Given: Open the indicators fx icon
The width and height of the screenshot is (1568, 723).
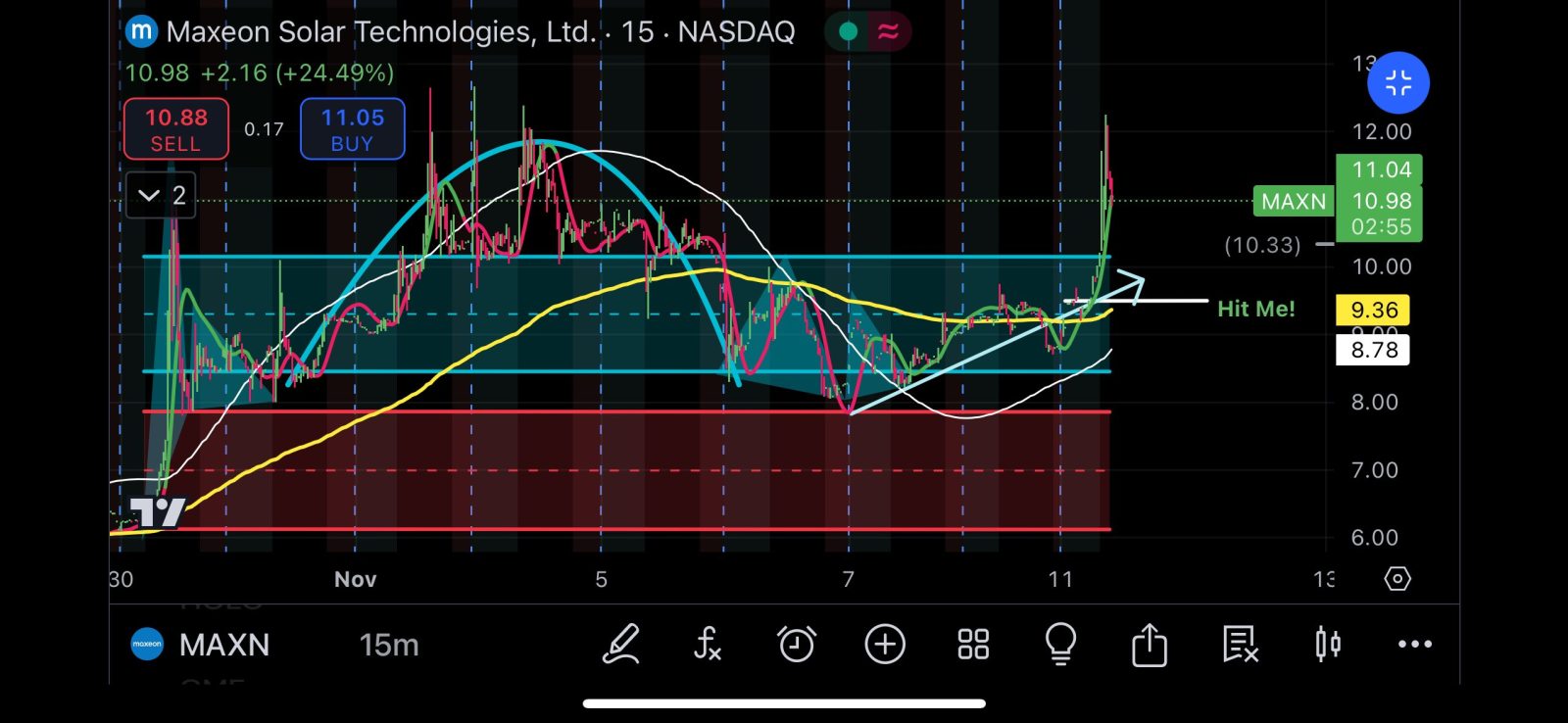Looking at the screenshot, I should tap(708, 645).
